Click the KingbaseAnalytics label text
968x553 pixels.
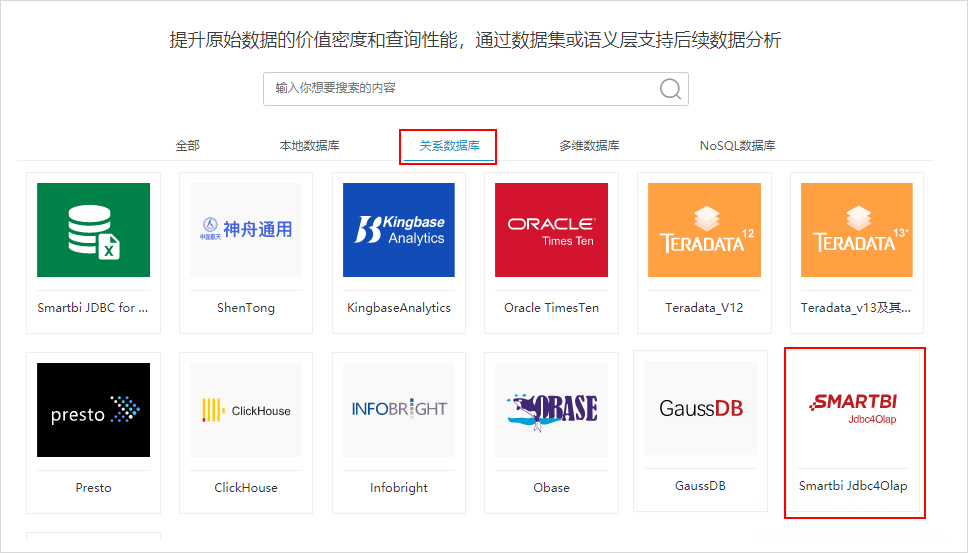pos(399,307)
